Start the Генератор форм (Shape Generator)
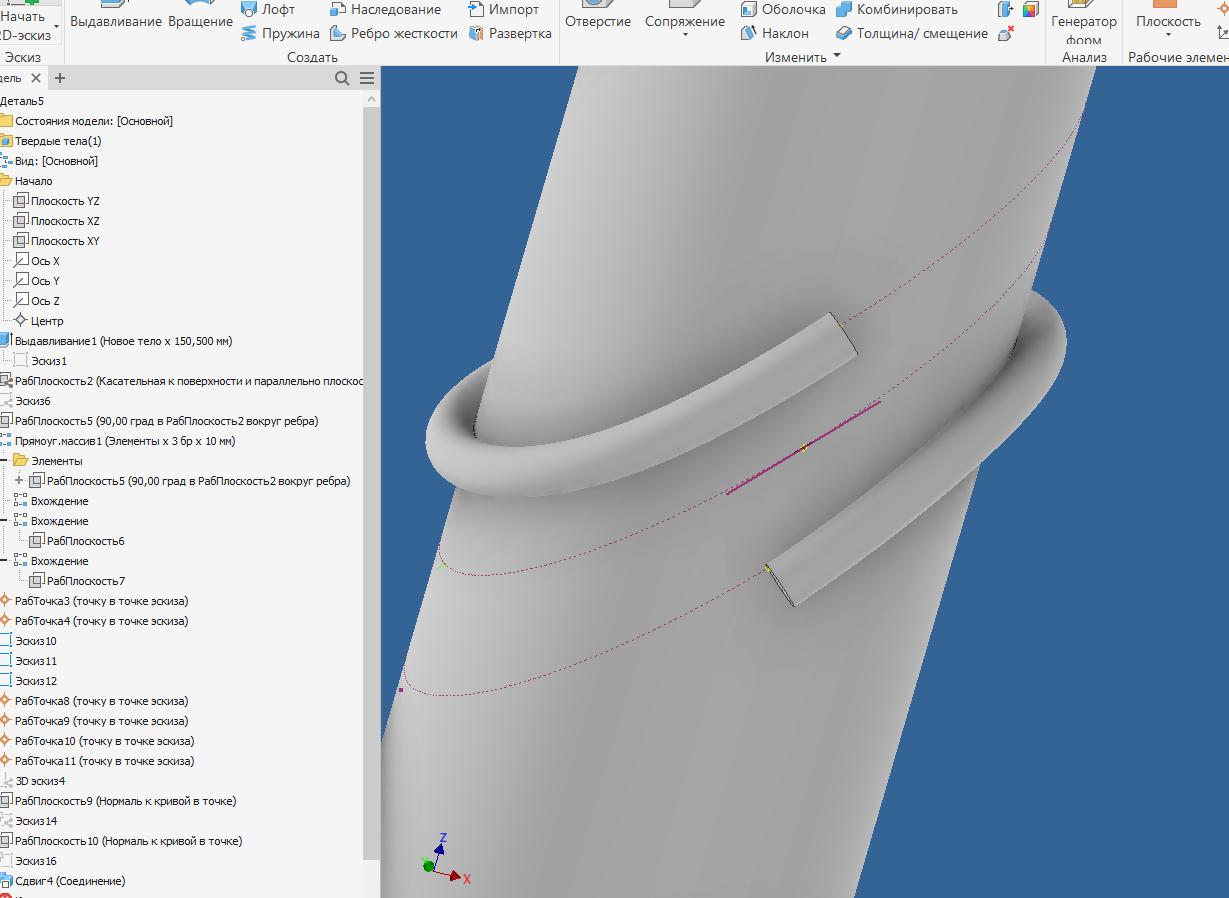 (x=1085, y=19)
